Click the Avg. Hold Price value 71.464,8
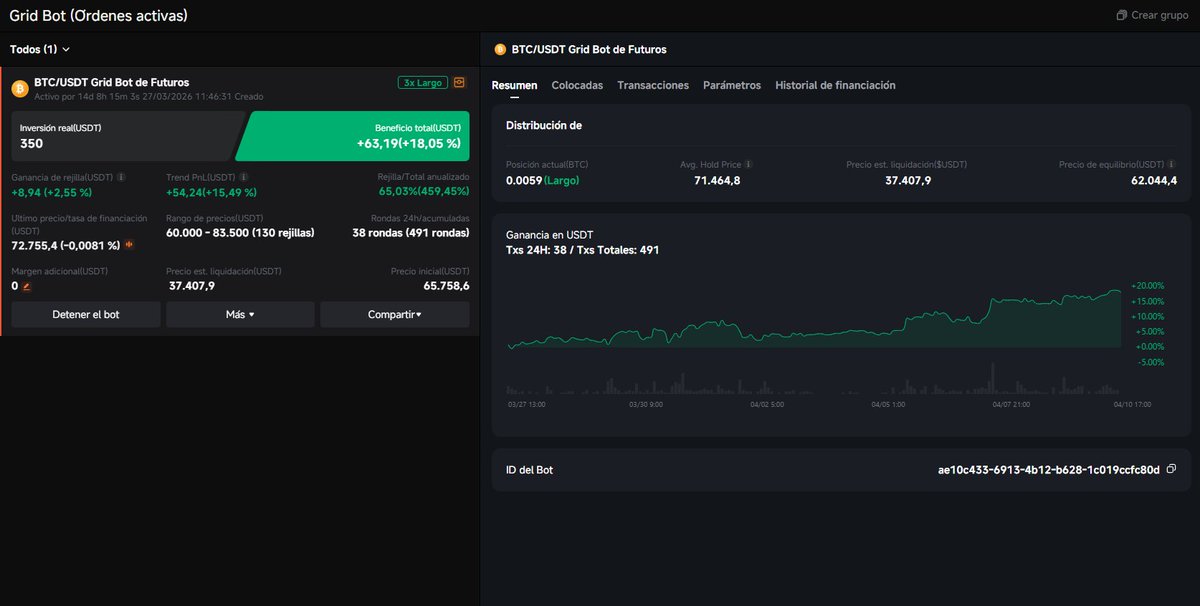This screenshot has width=1200, height=606. pyautogui.click(x=717, y=181)
